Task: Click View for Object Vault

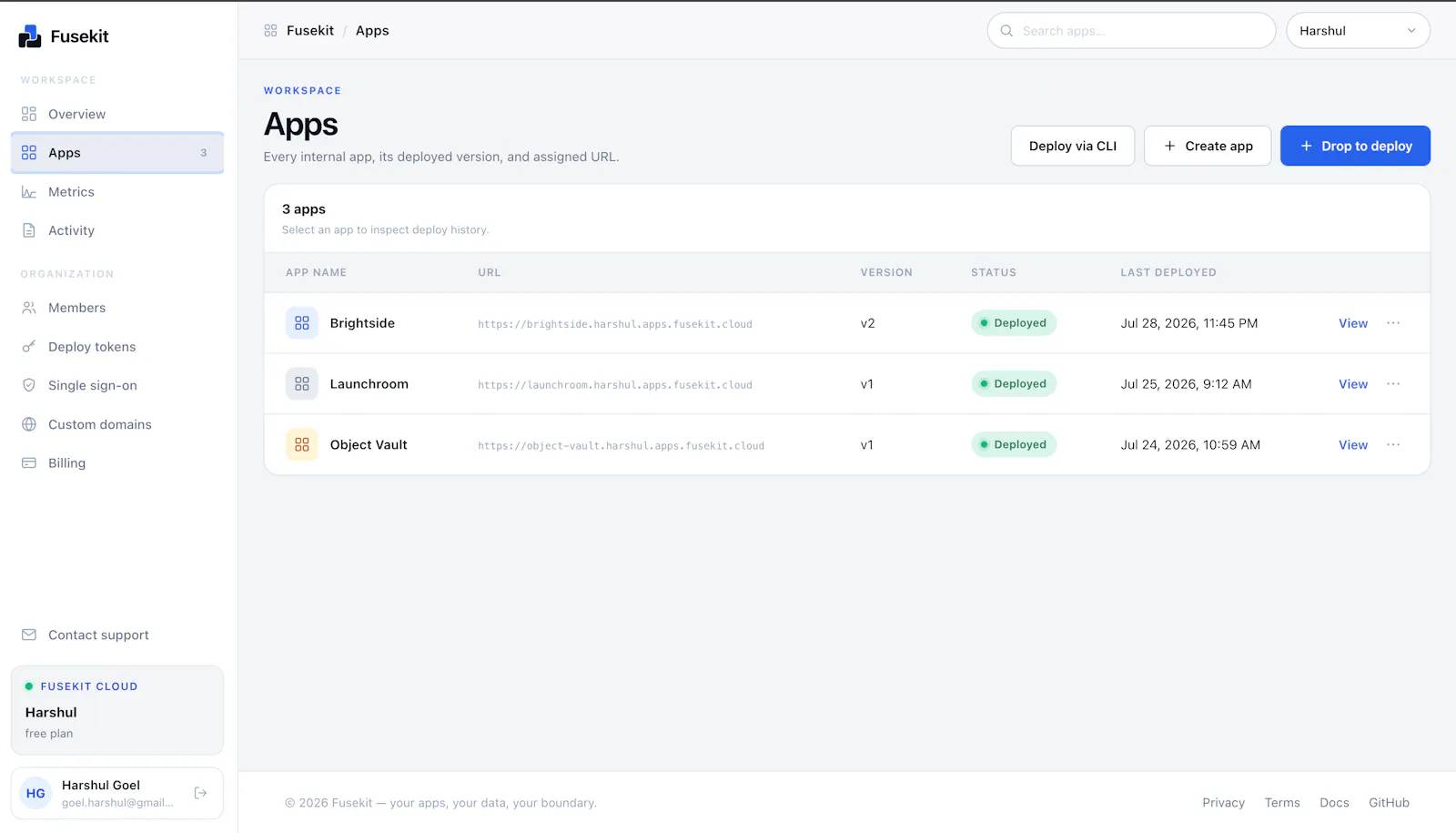Action: 1353,444
